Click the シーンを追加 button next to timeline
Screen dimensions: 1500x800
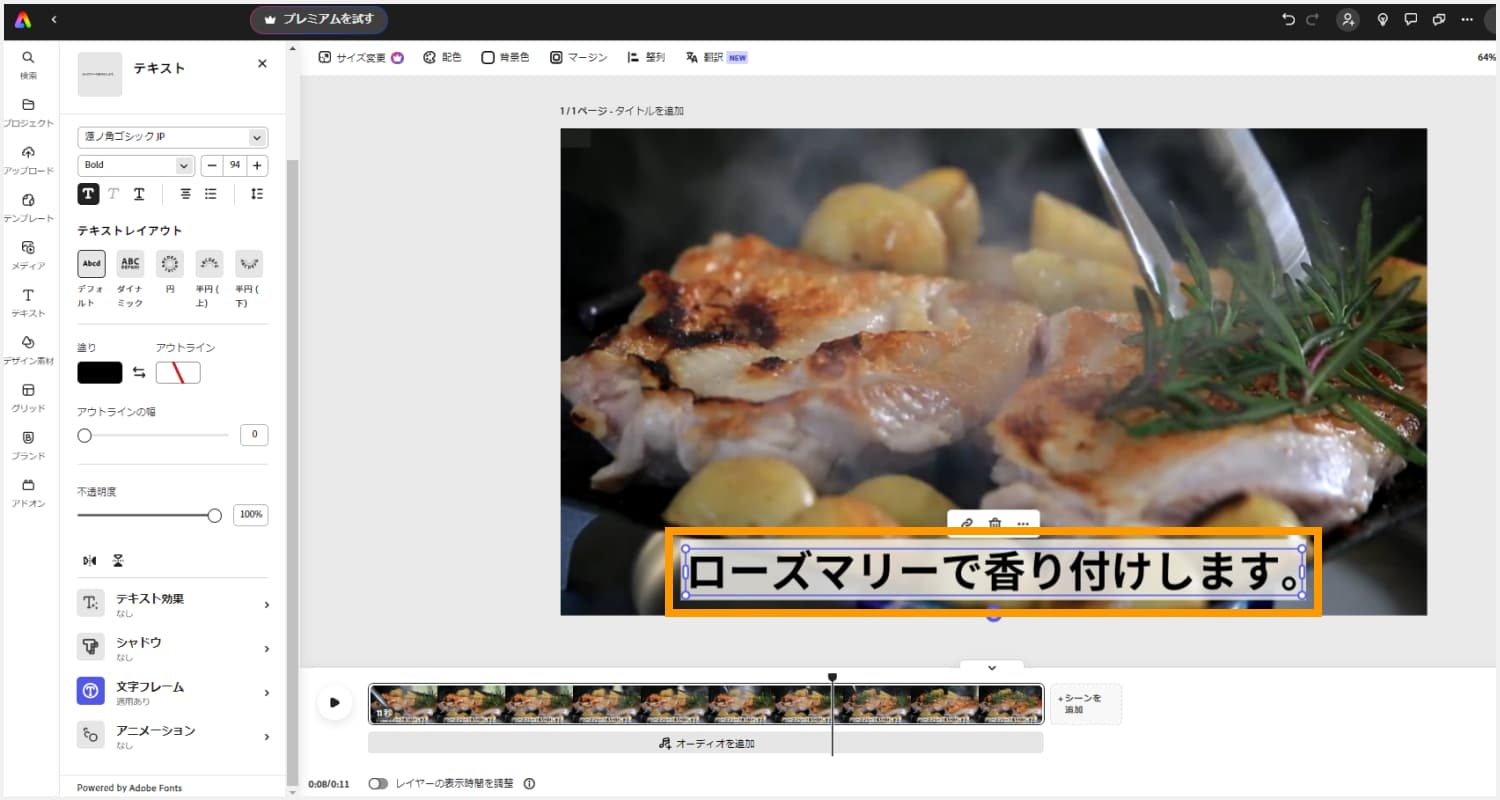coord(1086,703)
